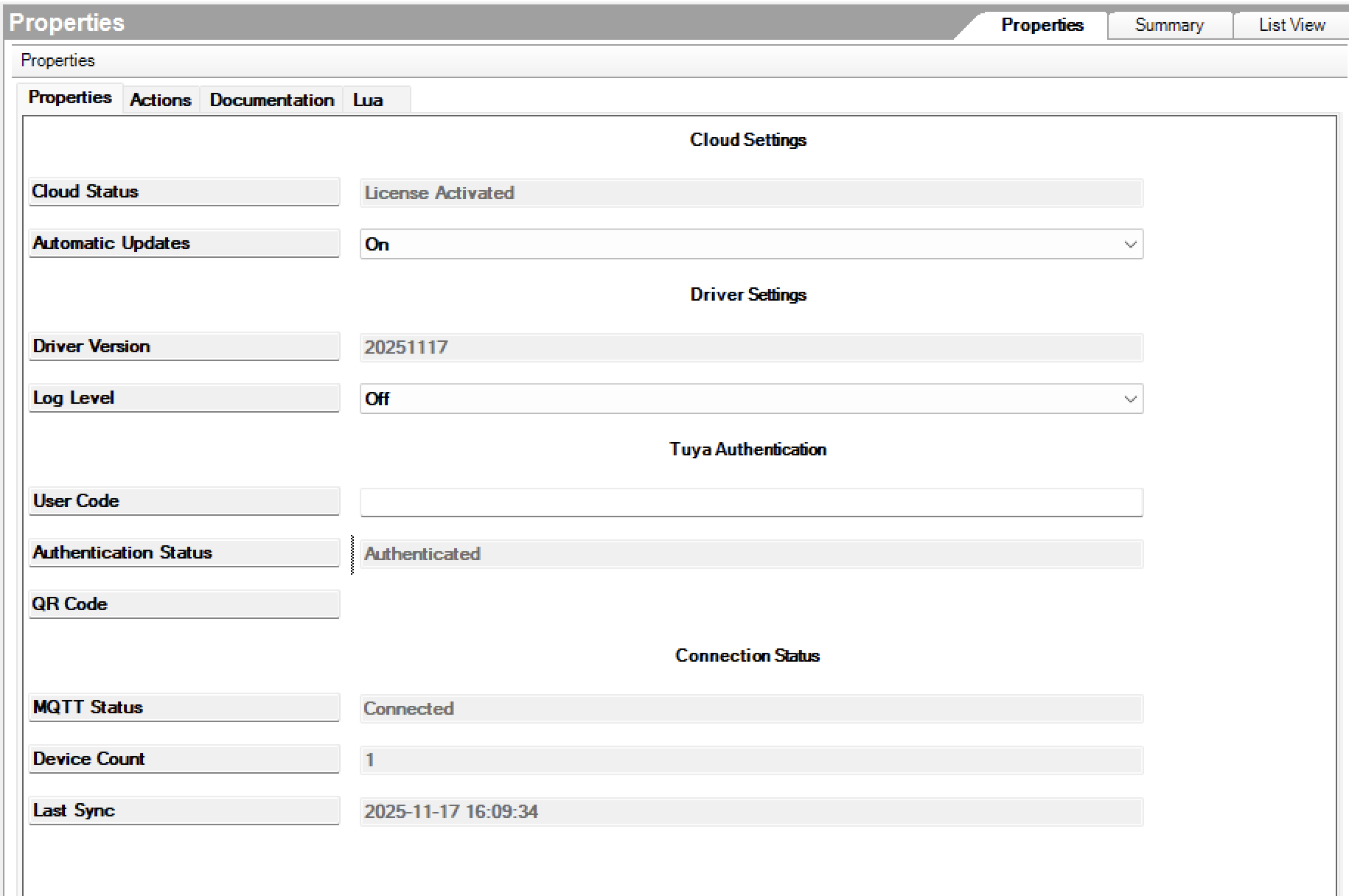Viewport: 1349px width, 896px height.
Task: Select the Authentication Status property label
Action: tap(184, 553)
